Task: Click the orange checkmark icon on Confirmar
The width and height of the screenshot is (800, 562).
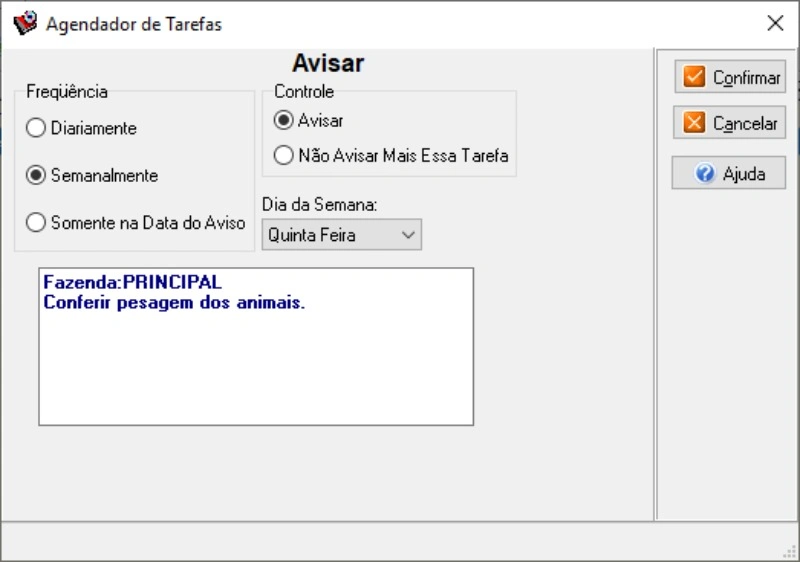Action: tap(694, 77)
